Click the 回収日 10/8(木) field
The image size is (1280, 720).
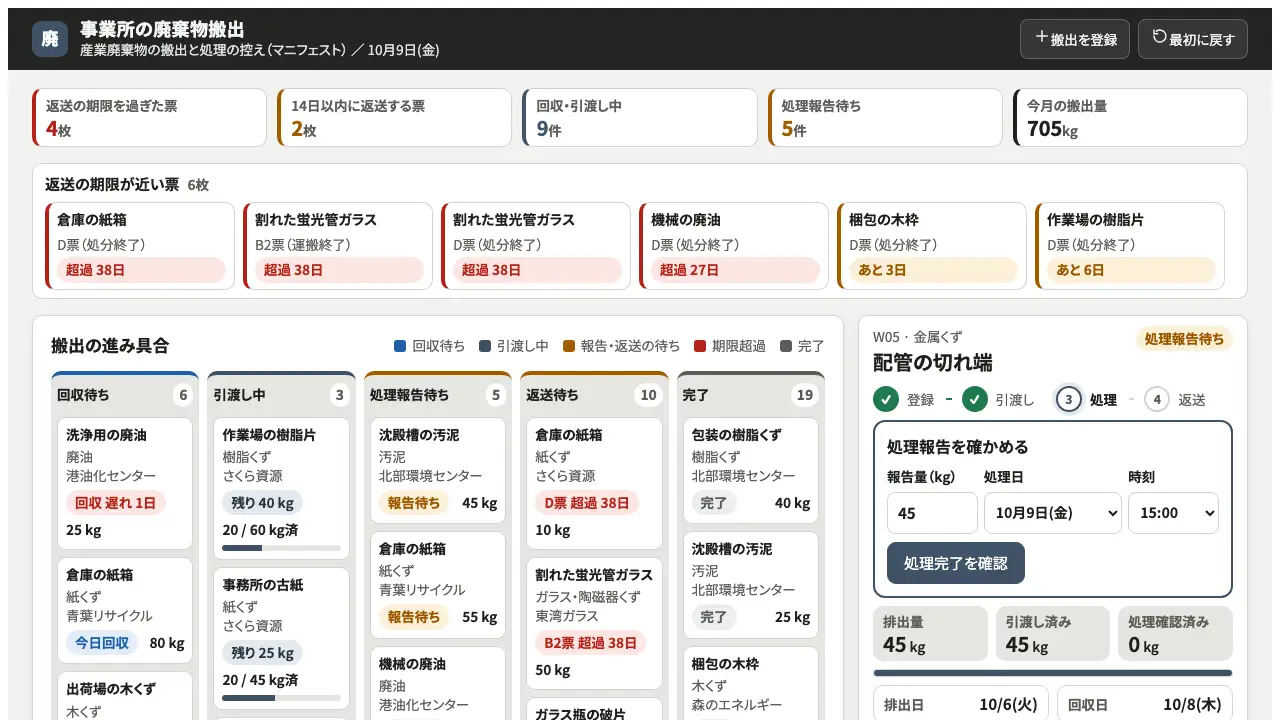point(1145,705)
